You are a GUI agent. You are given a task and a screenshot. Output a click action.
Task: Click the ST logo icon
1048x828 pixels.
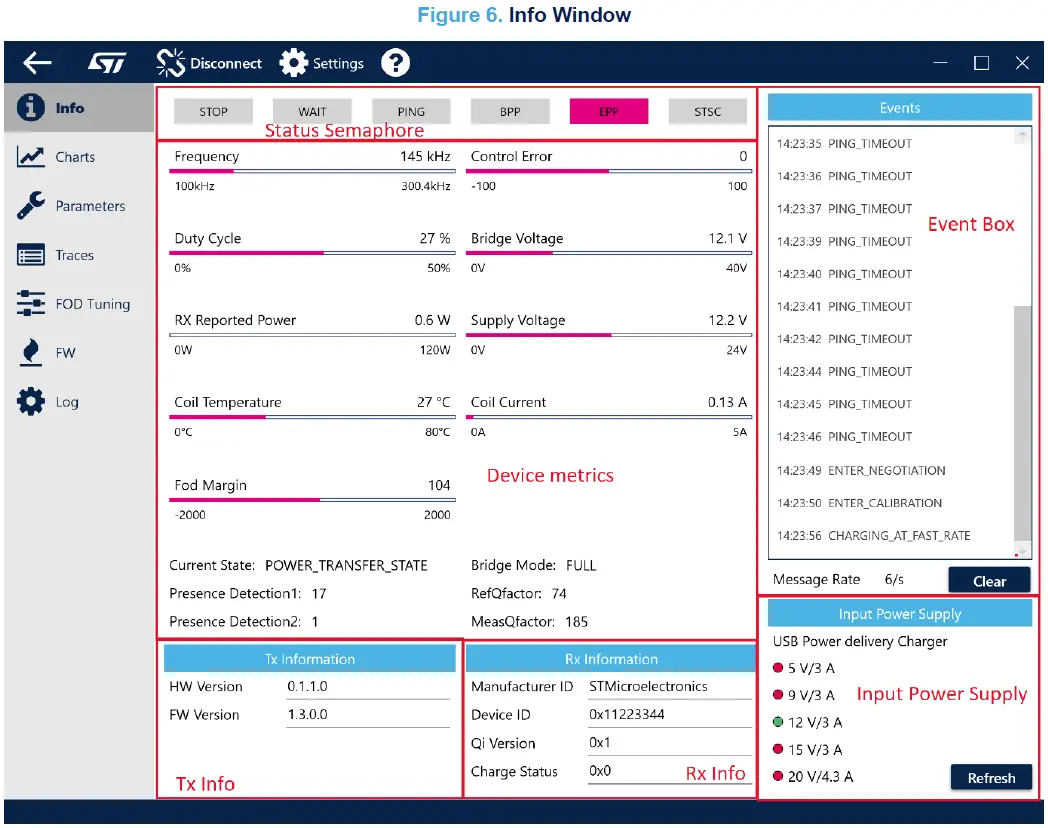click(x=106, y=63)
